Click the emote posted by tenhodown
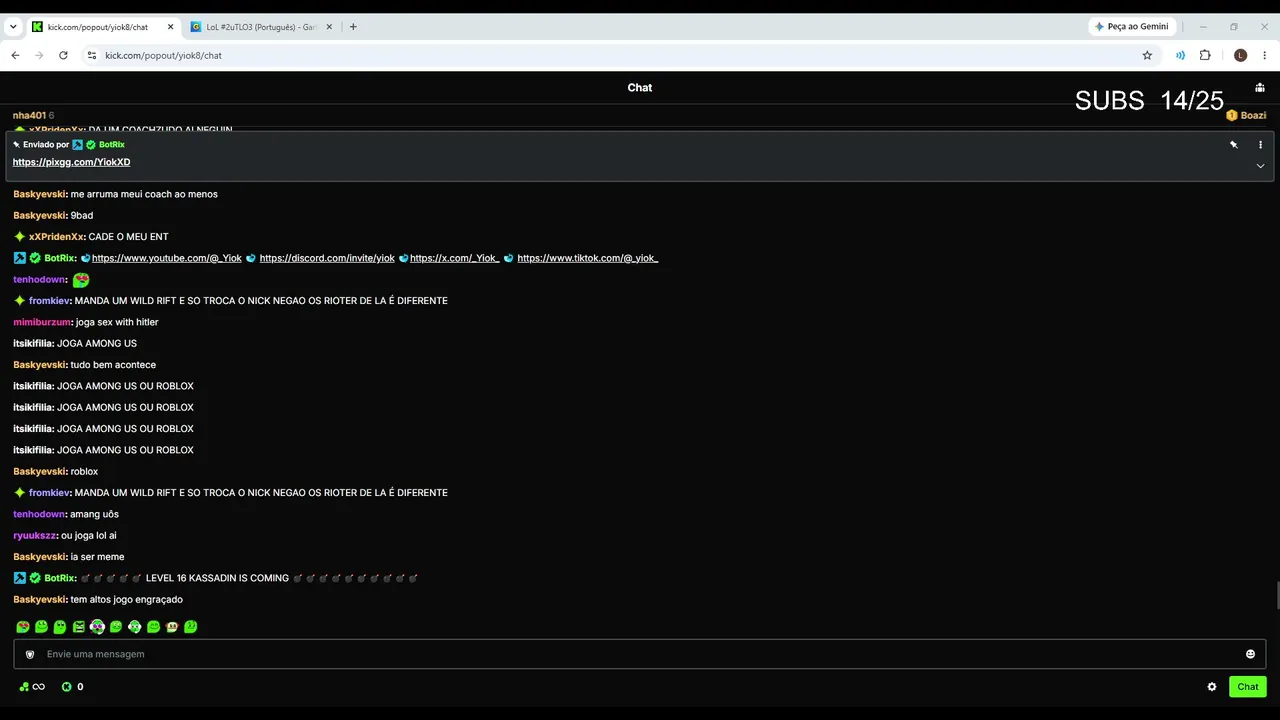 (x=81, y=280)
